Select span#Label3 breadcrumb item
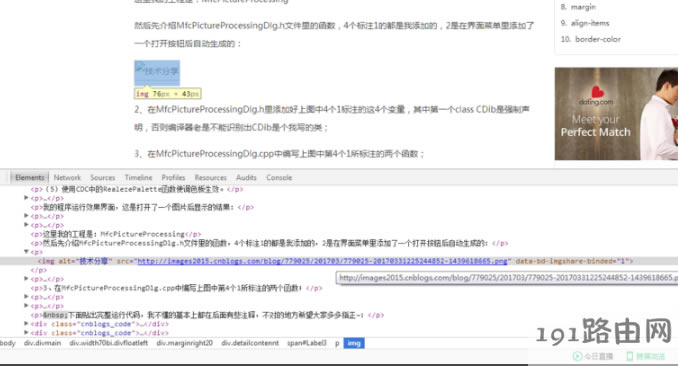 pos(307,343)
